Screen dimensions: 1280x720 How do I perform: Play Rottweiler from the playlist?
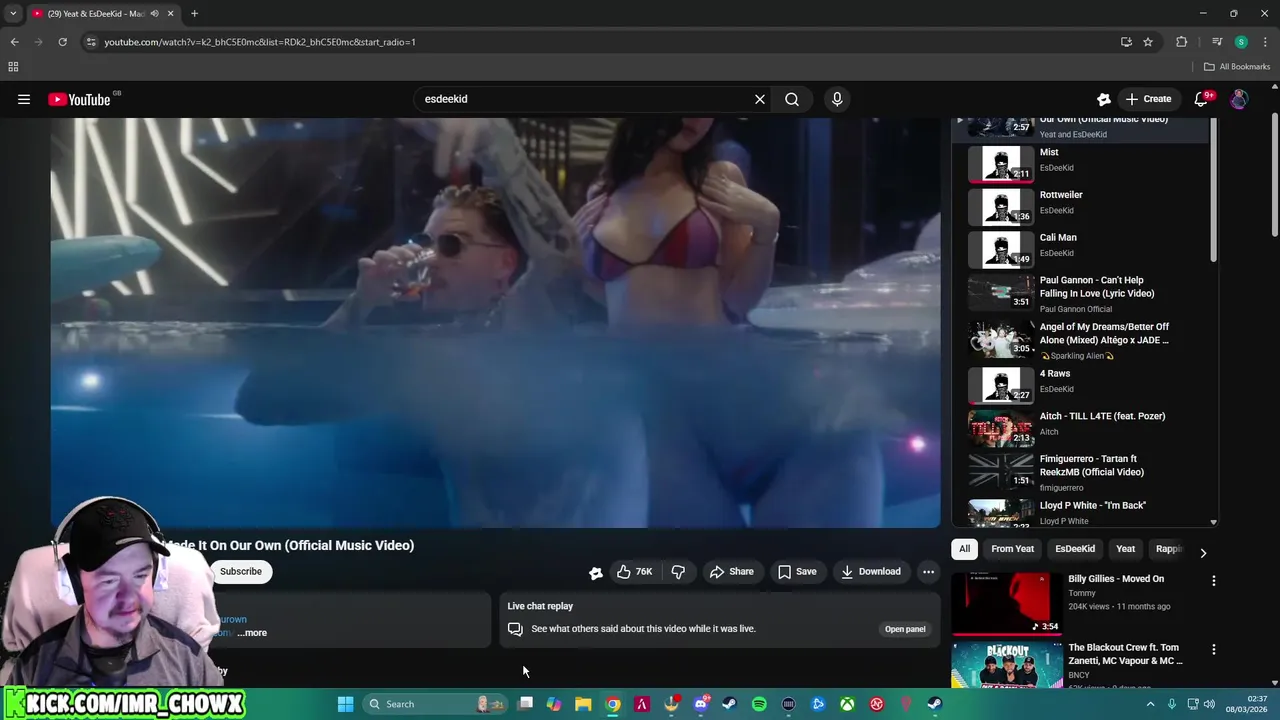click(1080, 205)
